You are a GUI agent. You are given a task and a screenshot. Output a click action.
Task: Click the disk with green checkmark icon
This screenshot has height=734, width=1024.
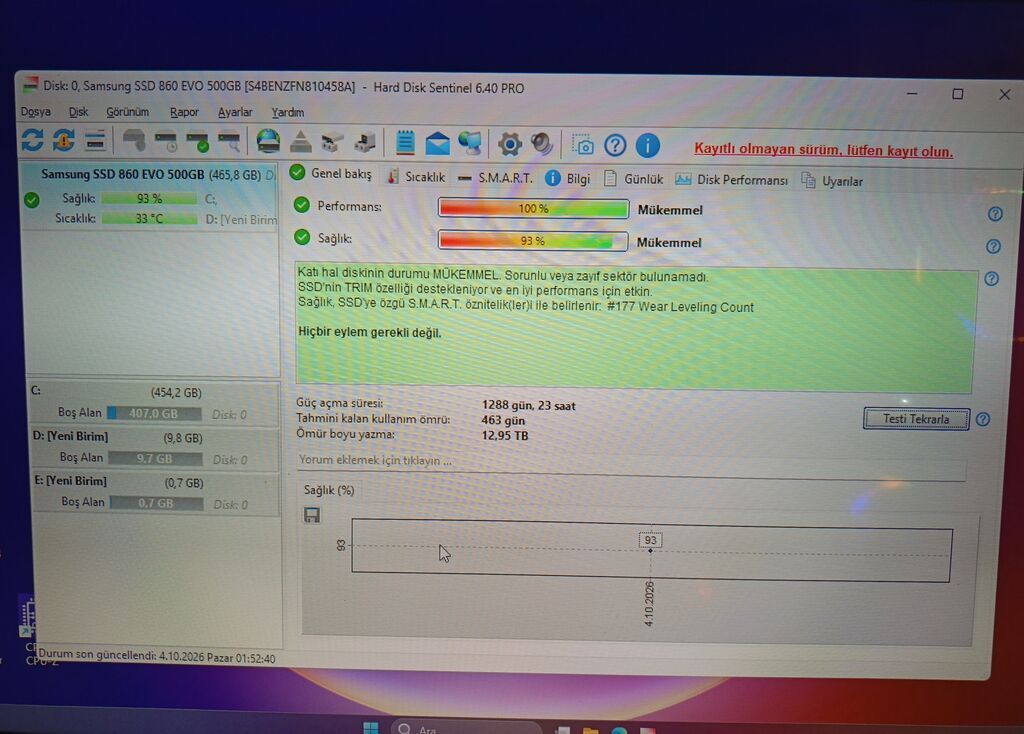[197, 141]
